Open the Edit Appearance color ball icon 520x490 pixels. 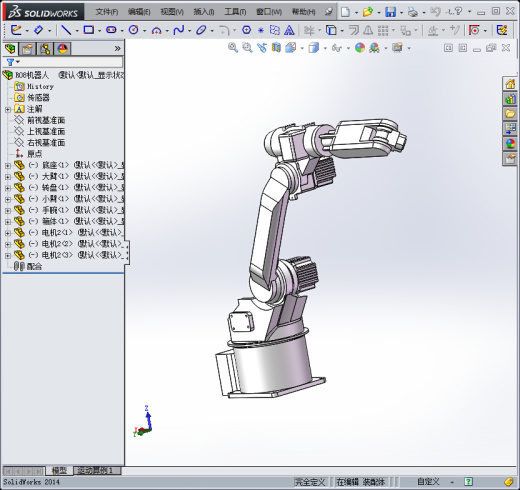click(x=360, y=48)
